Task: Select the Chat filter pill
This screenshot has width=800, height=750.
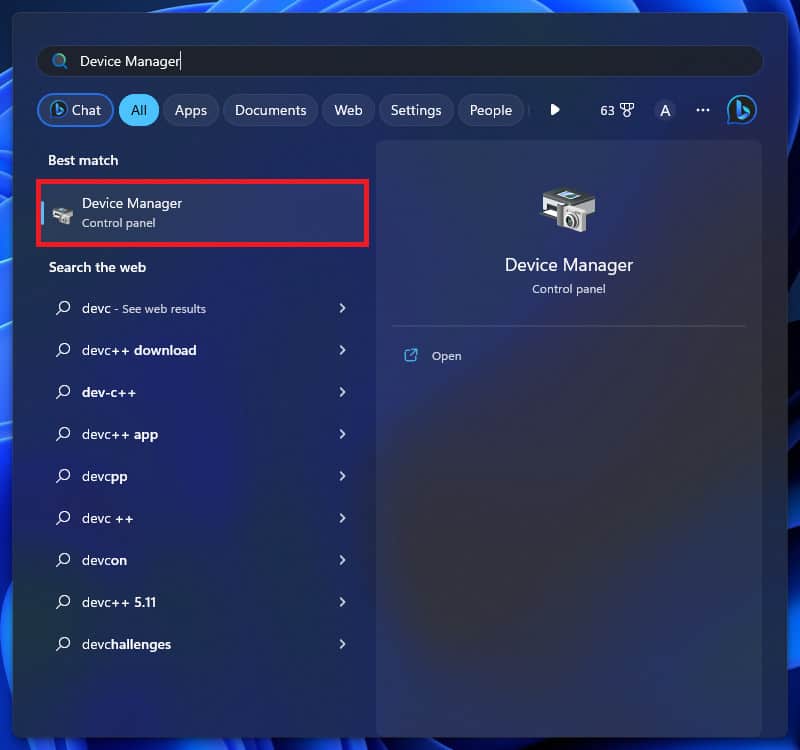Action: (x=76, y=110)
